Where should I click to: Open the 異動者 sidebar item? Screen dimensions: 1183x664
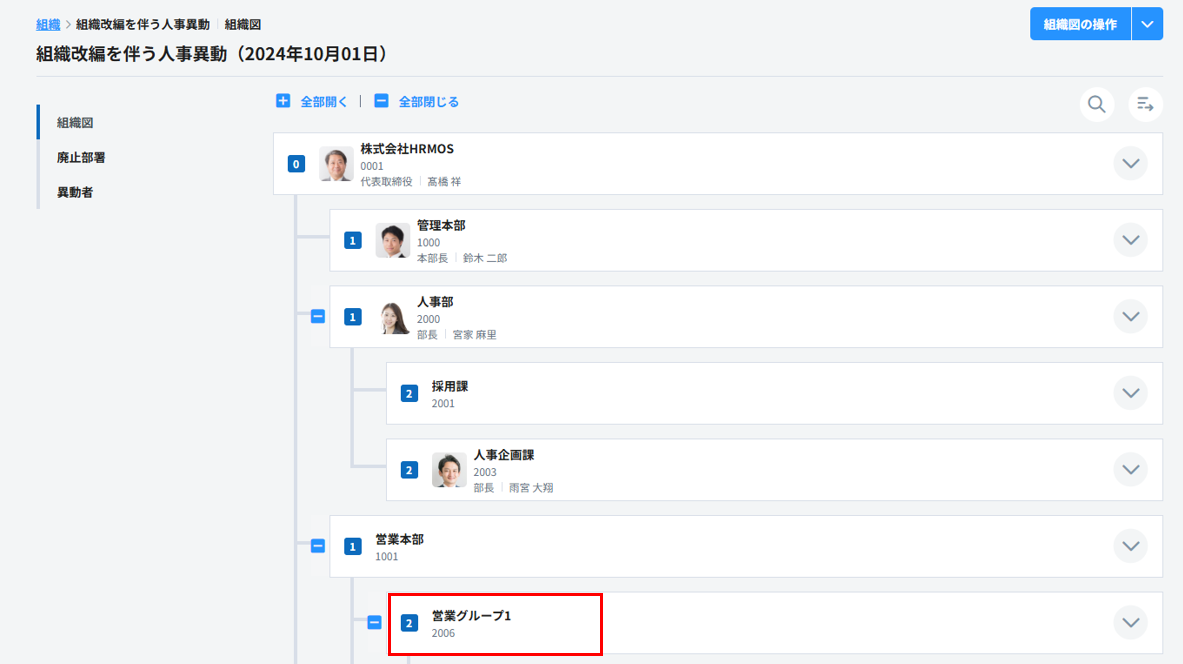[75, 192]
